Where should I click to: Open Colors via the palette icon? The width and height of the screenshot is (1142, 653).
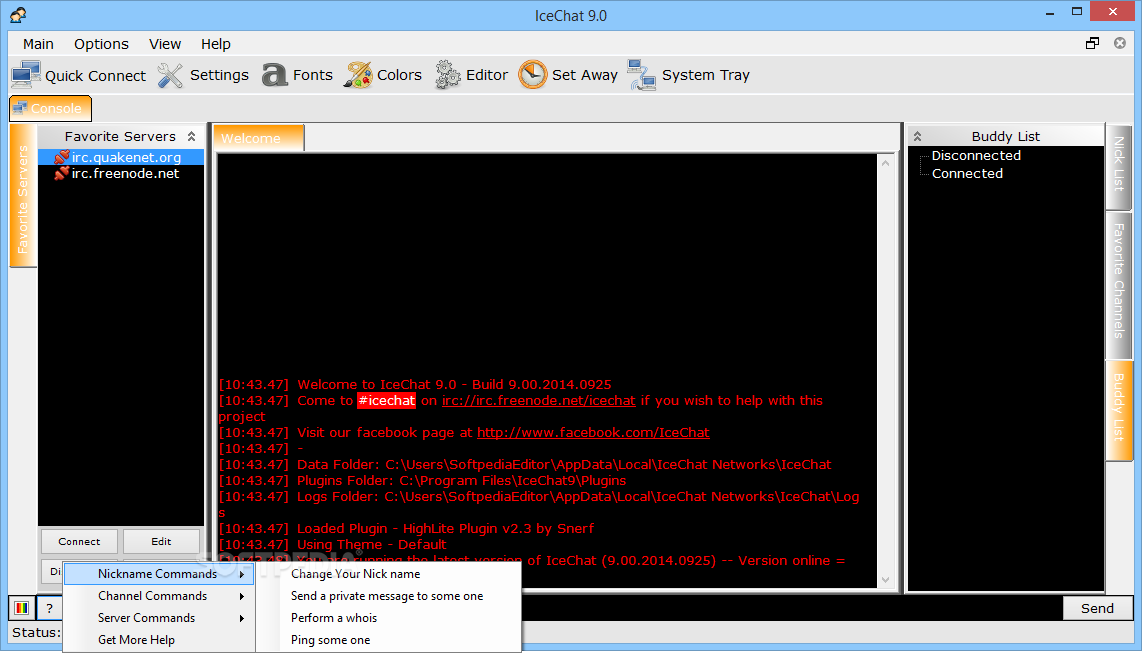(x=358, y=75)
